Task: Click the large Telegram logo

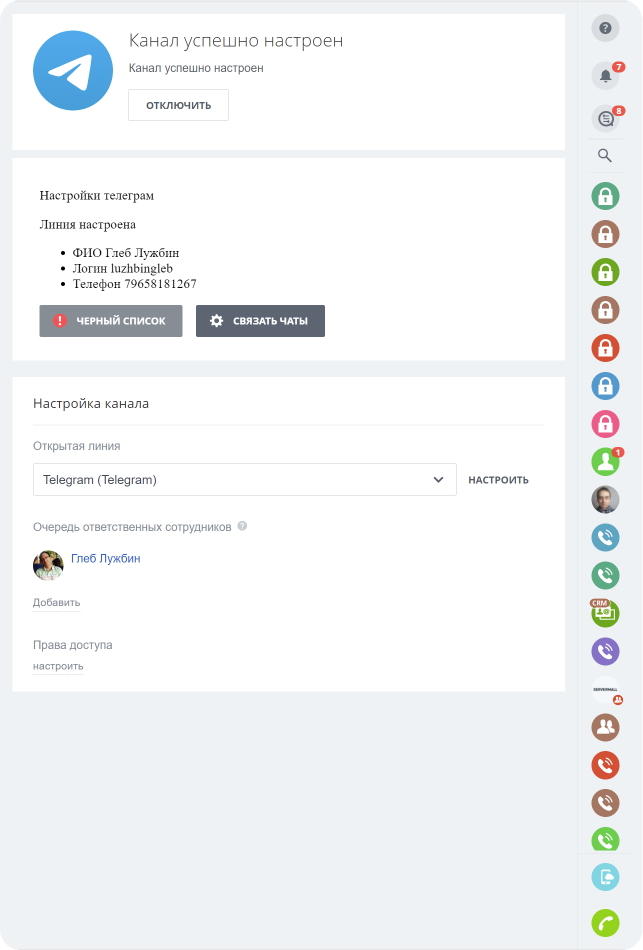Action: click(71, 70)
